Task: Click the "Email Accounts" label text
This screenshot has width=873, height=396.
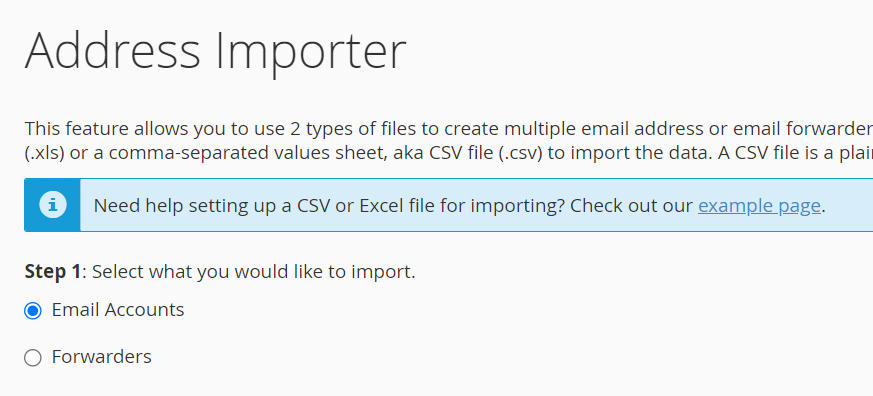Action: 117,310
